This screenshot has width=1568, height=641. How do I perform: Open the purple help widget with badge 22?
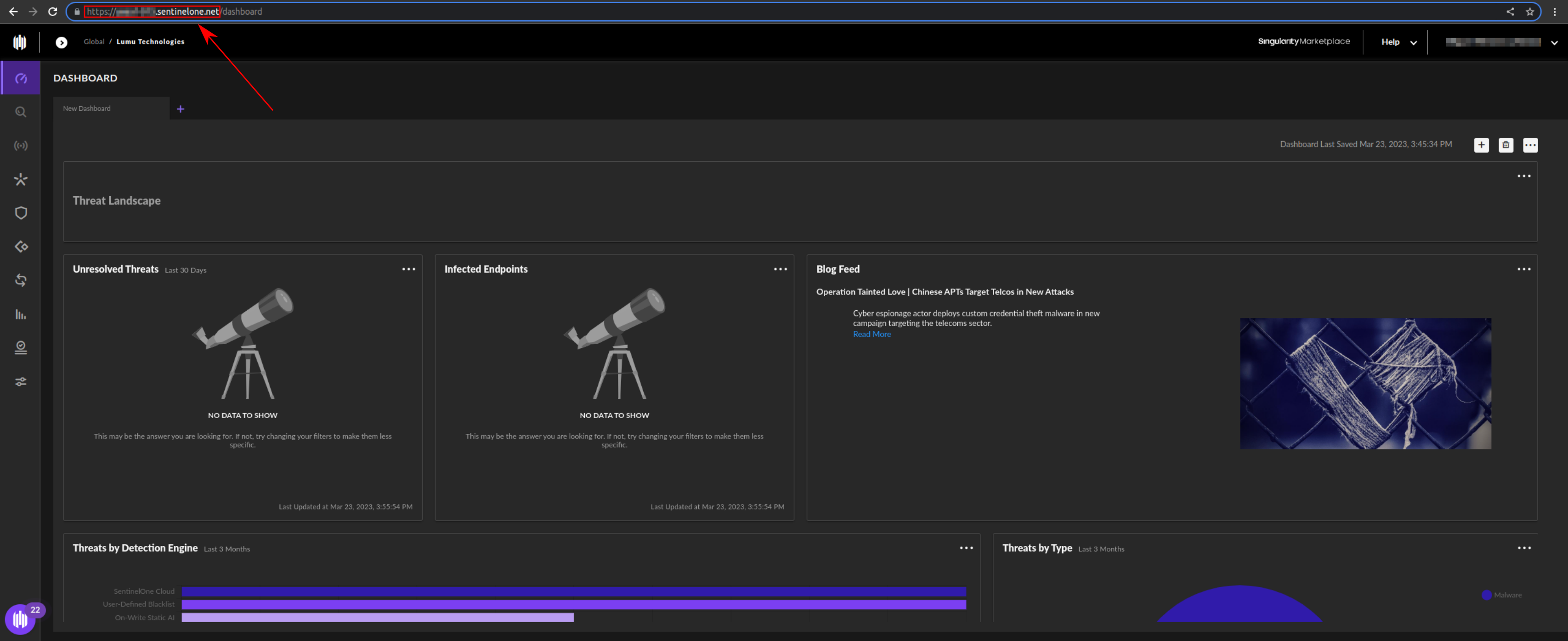20,619
